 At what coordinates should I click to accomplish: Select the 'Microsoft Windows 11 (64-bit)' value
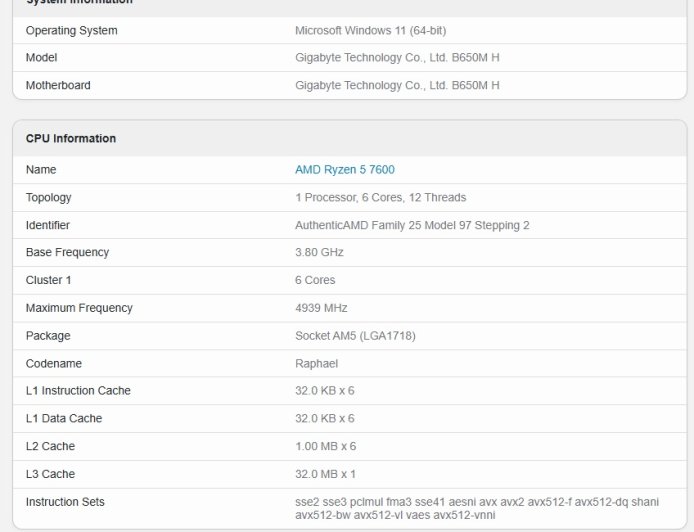tap(370, 31)
